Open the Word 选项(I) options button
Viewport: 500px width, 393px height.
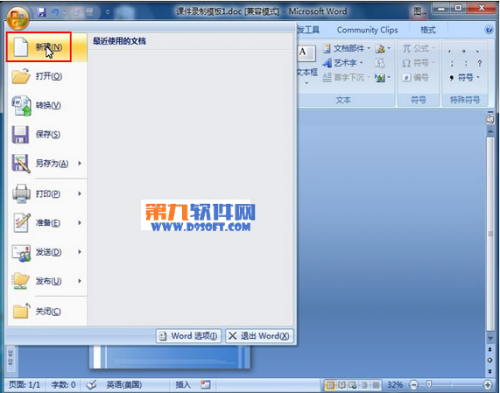pyautogui.click(x=188, y=336)
